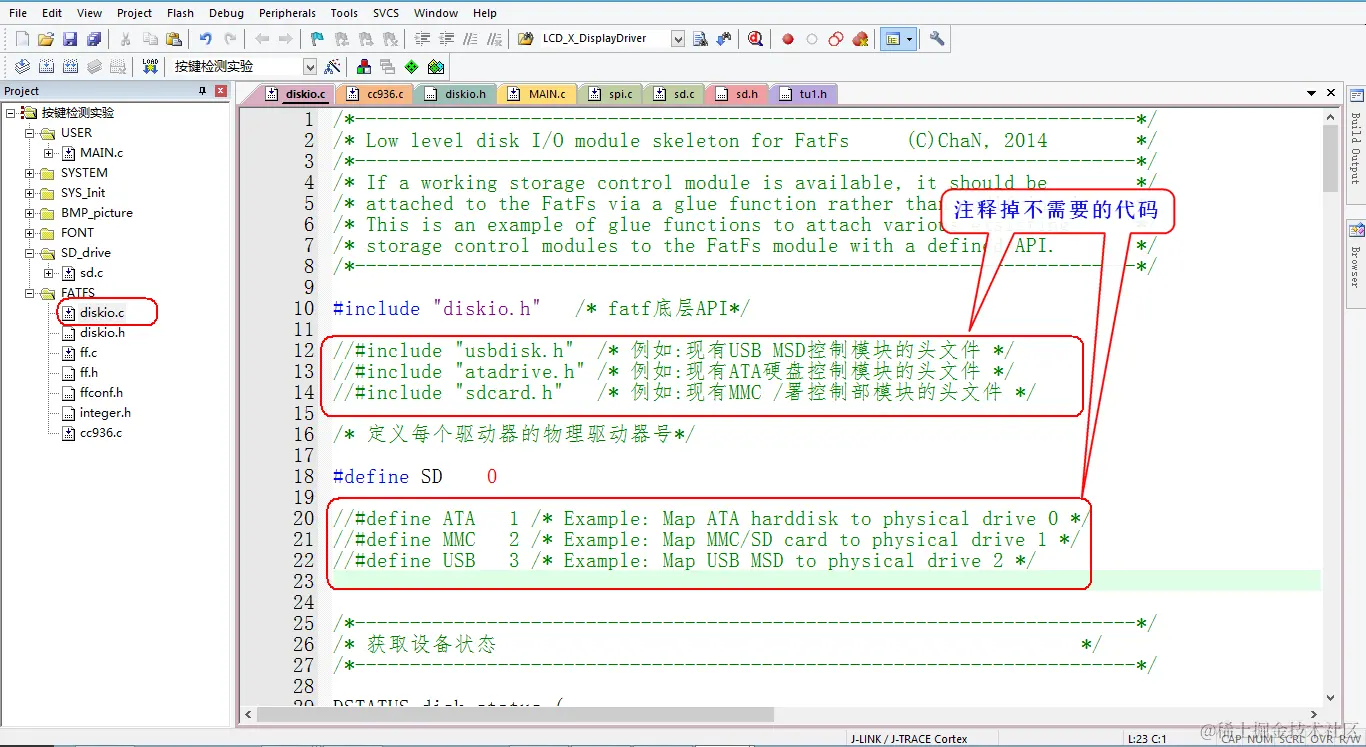The width and height of the screenshot is (1366, 747).
Task: Click the Save All icon
Action: click(x=94, y=39)
